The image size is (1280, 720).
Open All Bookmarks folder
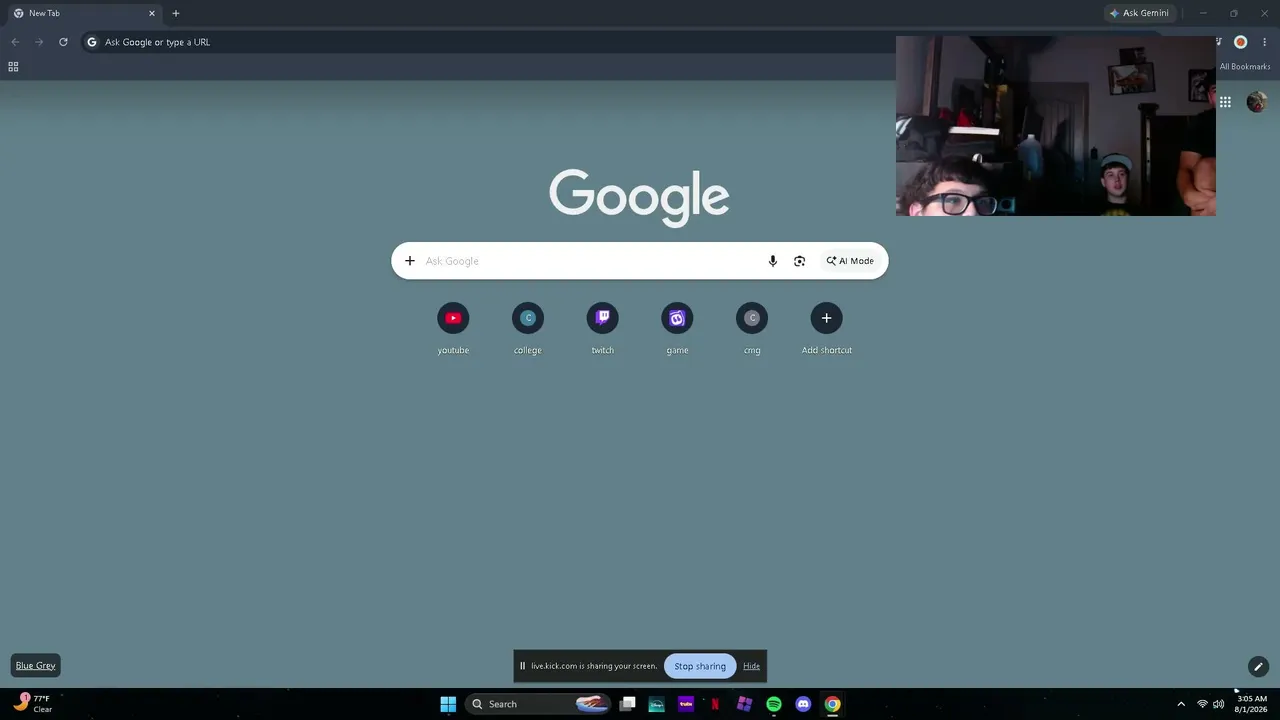[x=1245, y=67]
